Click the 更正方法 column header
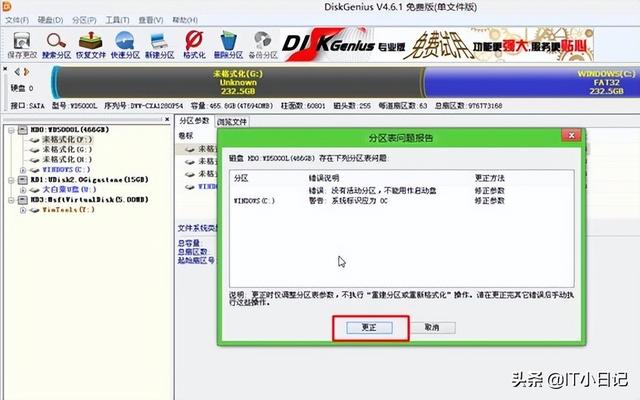 (x=489, y=178)
